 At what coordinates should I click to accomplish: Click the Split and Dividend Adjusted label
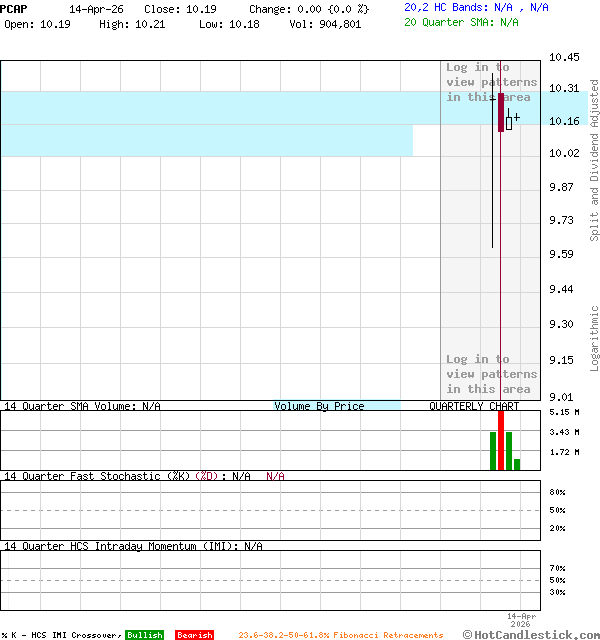(594, 160)
